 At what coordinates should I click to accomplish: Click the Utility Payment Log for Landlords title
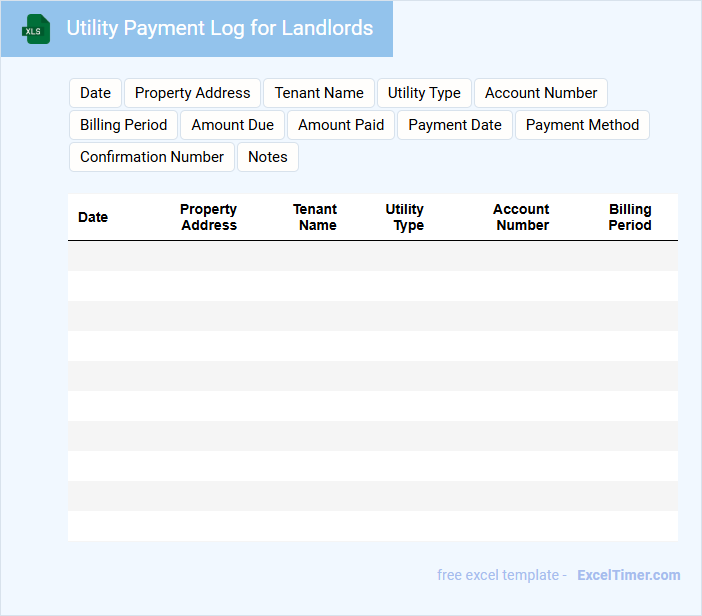219,28
